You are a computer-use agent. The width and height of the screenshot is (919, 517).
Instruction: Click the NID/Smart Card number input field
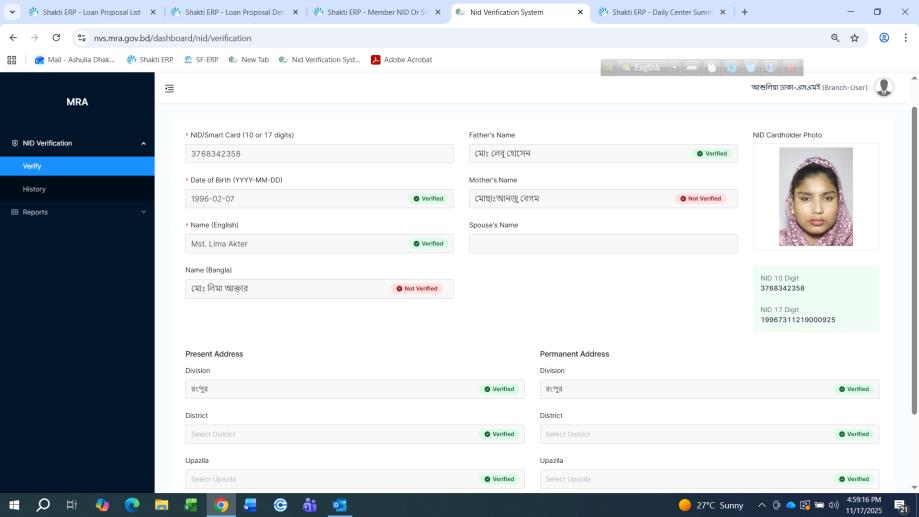(318, 154)
